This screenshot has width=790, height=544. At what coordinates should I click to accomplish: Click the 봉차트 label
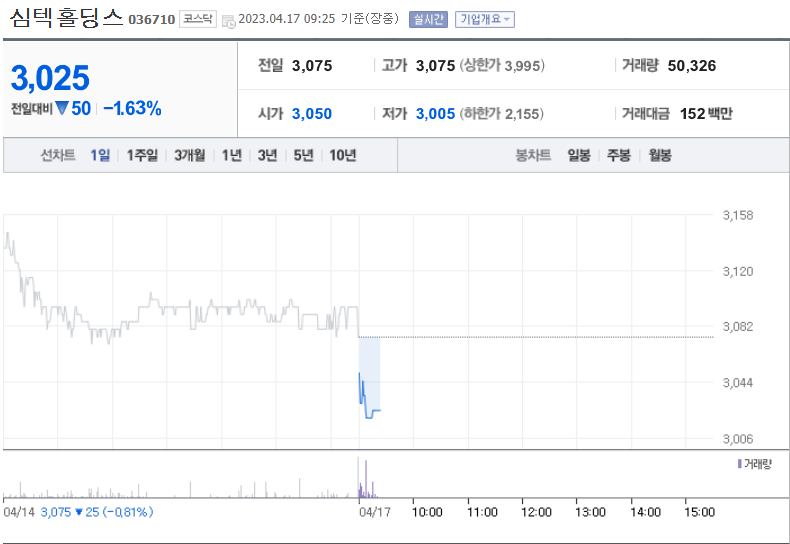(533, 155)
